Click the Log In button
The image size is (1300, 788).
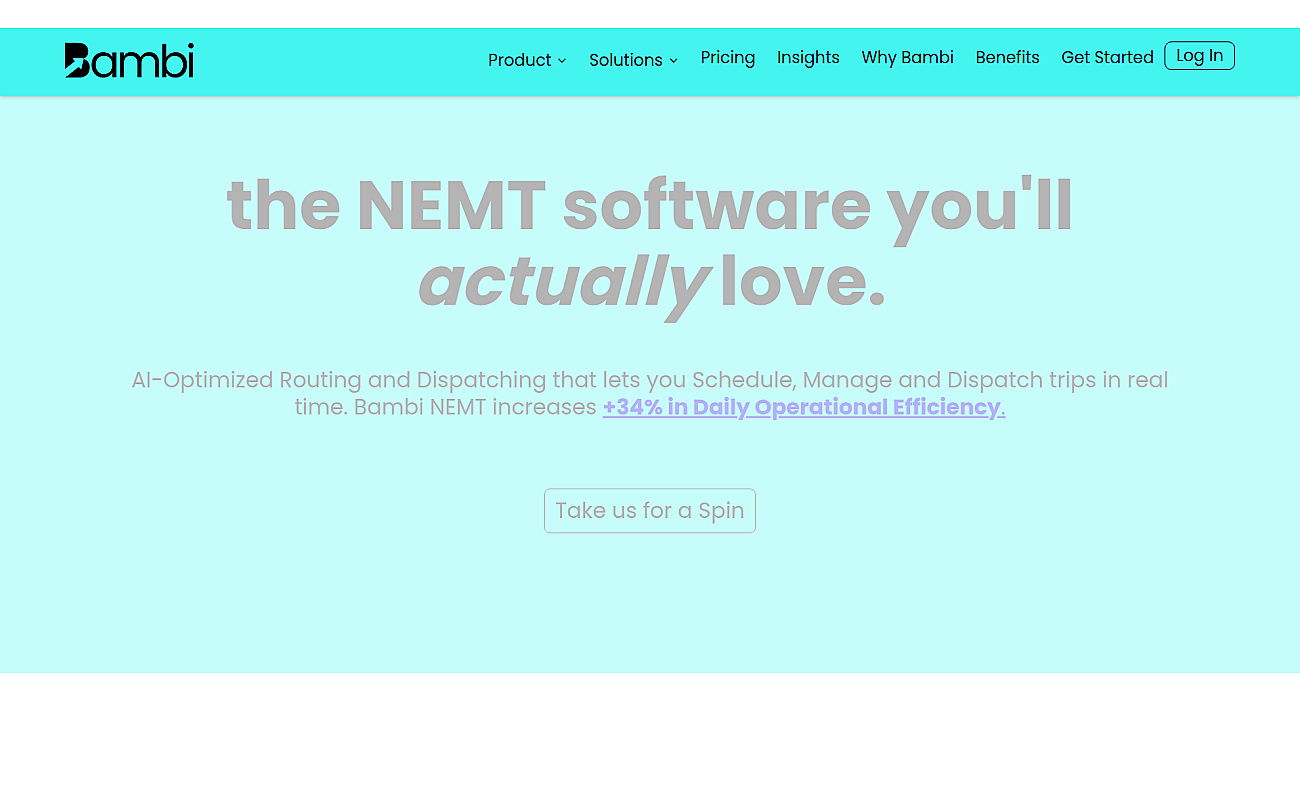pyautogui.click(x=1199, y=56)
